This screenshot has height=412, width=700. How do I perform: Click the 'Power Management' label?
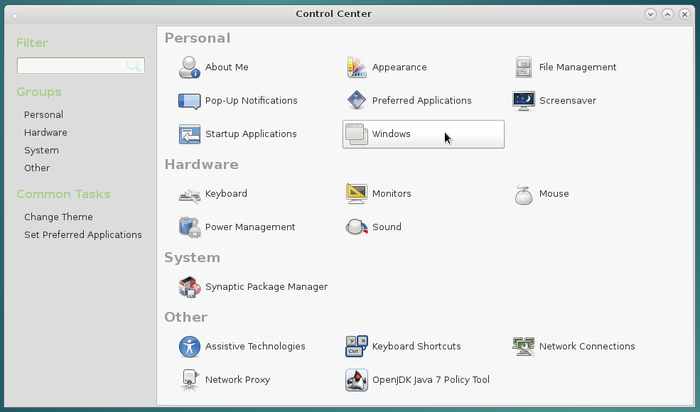click(x=250, y=227)
